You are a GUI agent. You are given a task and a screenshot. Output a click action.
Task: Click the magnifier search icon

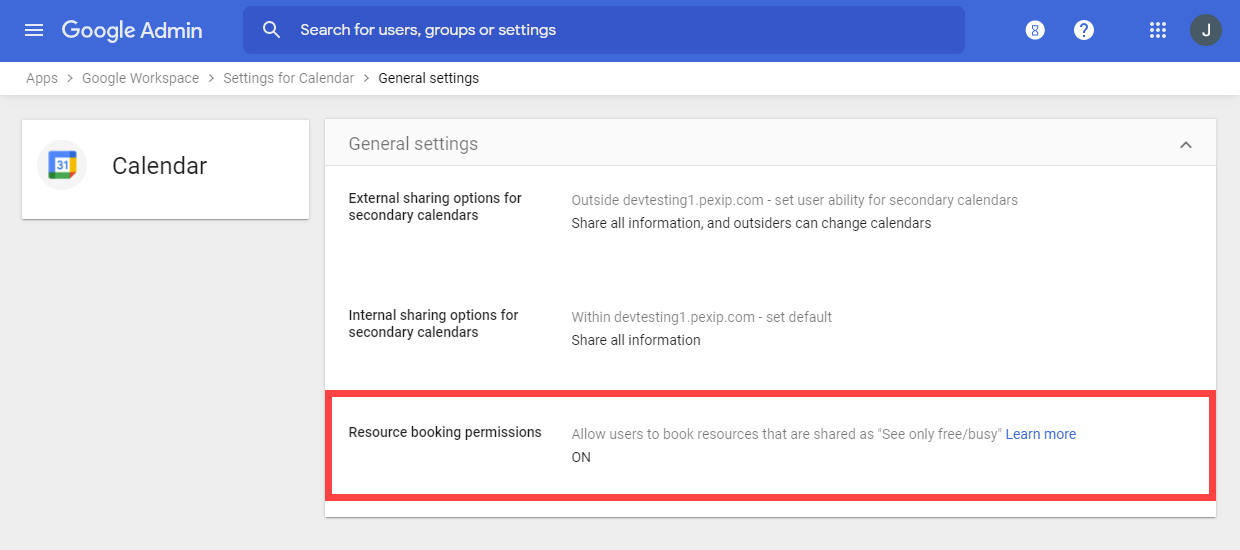click(271, 30)
